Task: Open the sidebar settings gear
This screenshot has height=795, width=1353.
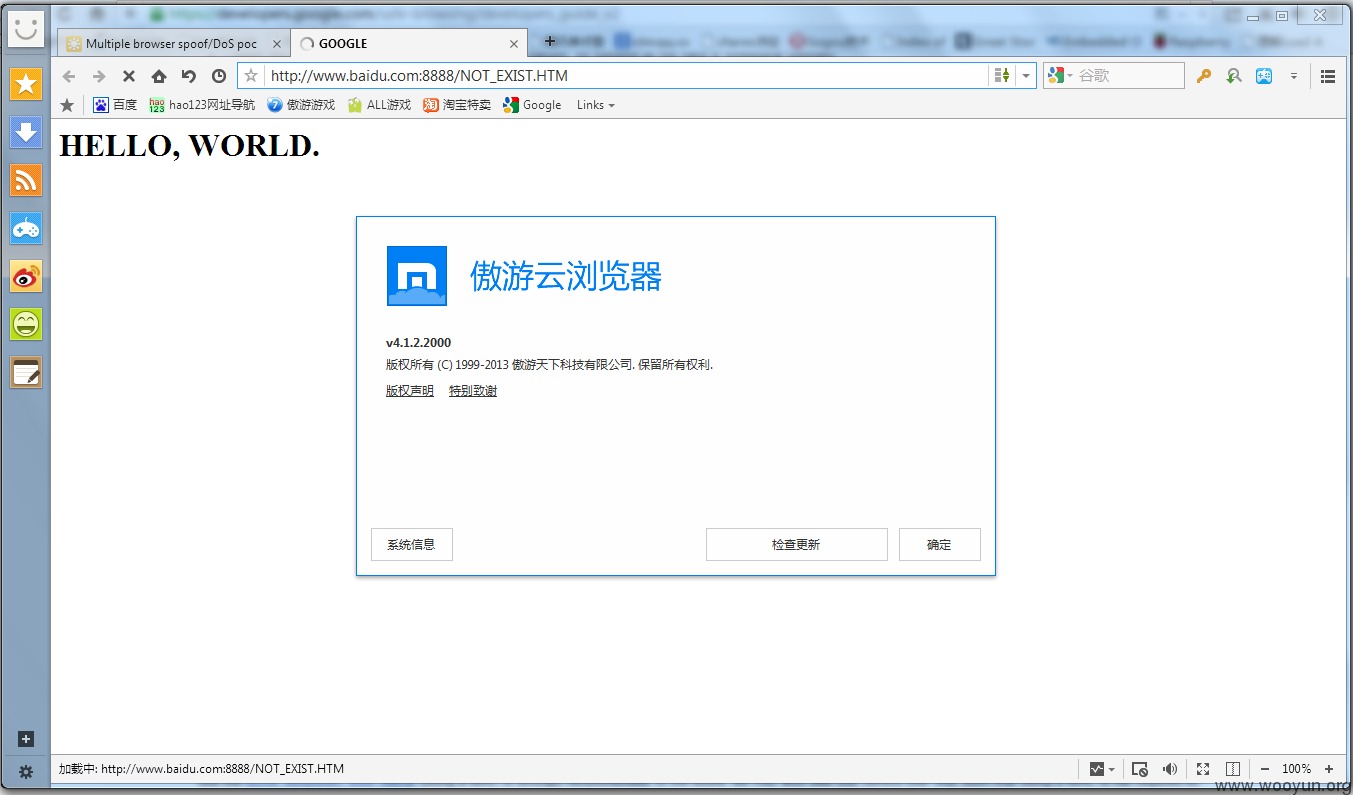Action: 26,772
